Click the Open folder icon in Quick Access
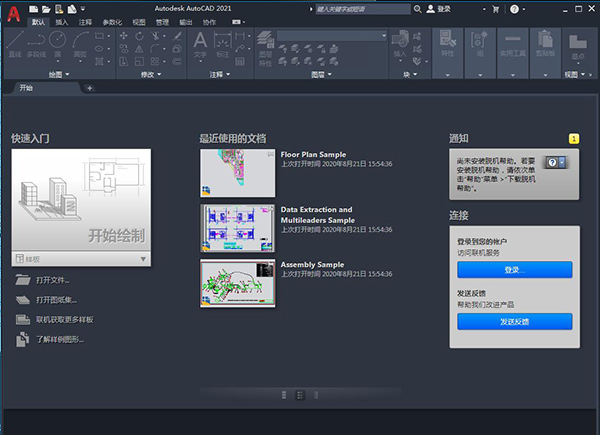Screen dimensions: 600x435 click(x=46, y=9)
